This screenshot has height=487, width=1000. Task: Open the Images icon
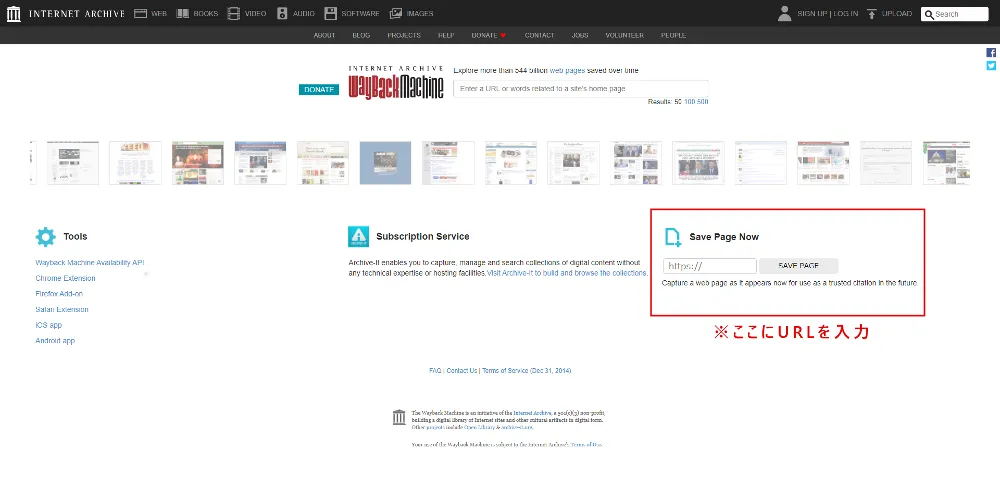(396, 13)
